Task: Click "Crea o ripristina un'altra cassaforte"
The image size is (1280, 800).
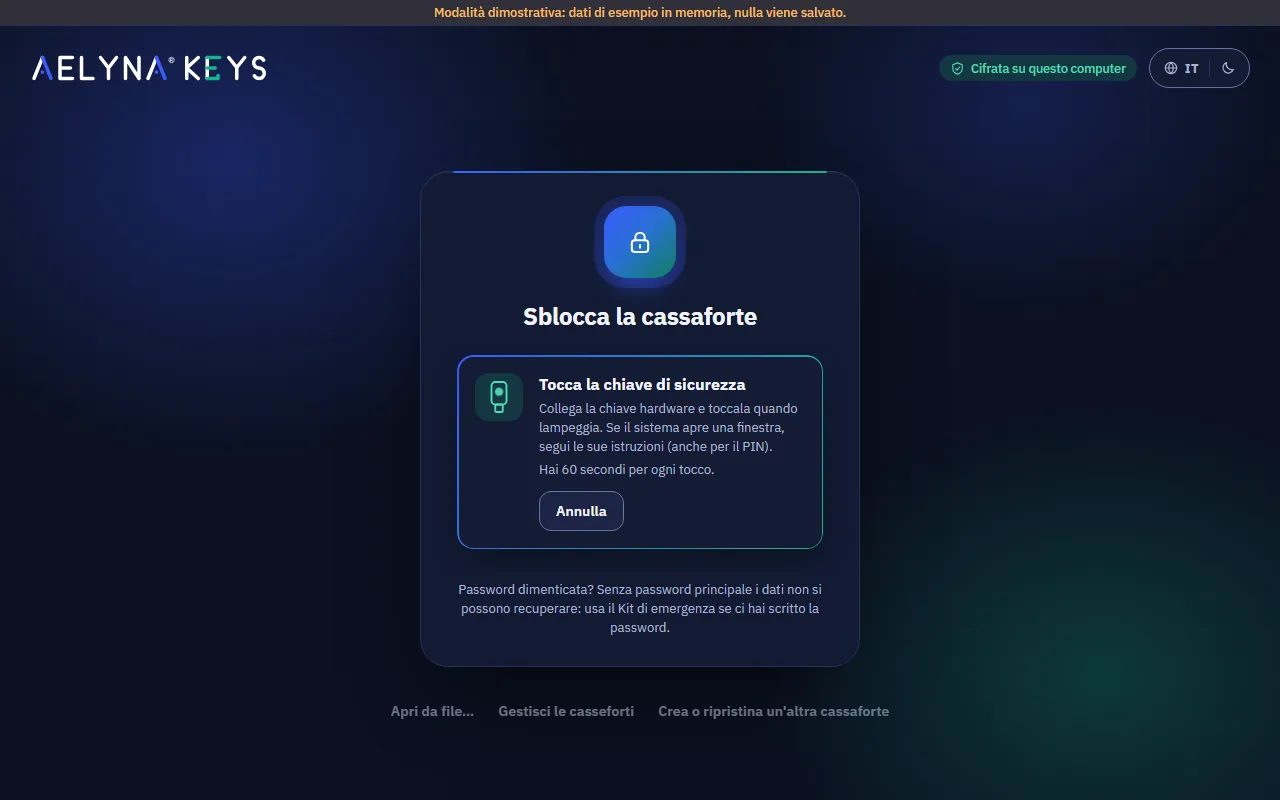Action: click(773, 712)
